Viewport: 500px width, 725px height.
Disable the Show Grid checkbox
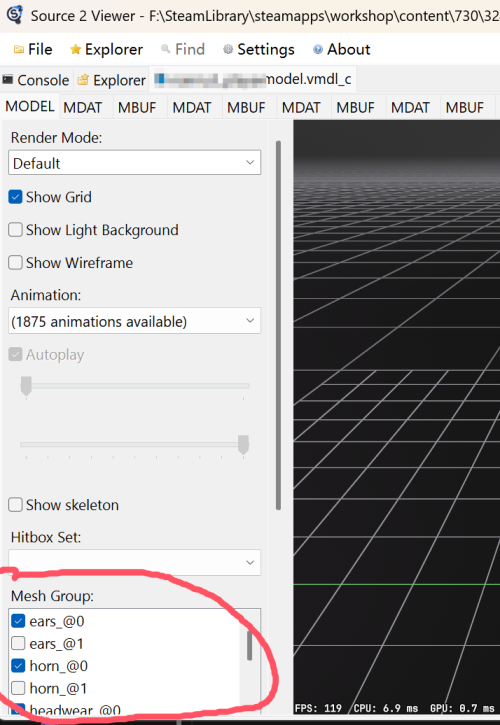pyautogui.click(x=15, y=197)
